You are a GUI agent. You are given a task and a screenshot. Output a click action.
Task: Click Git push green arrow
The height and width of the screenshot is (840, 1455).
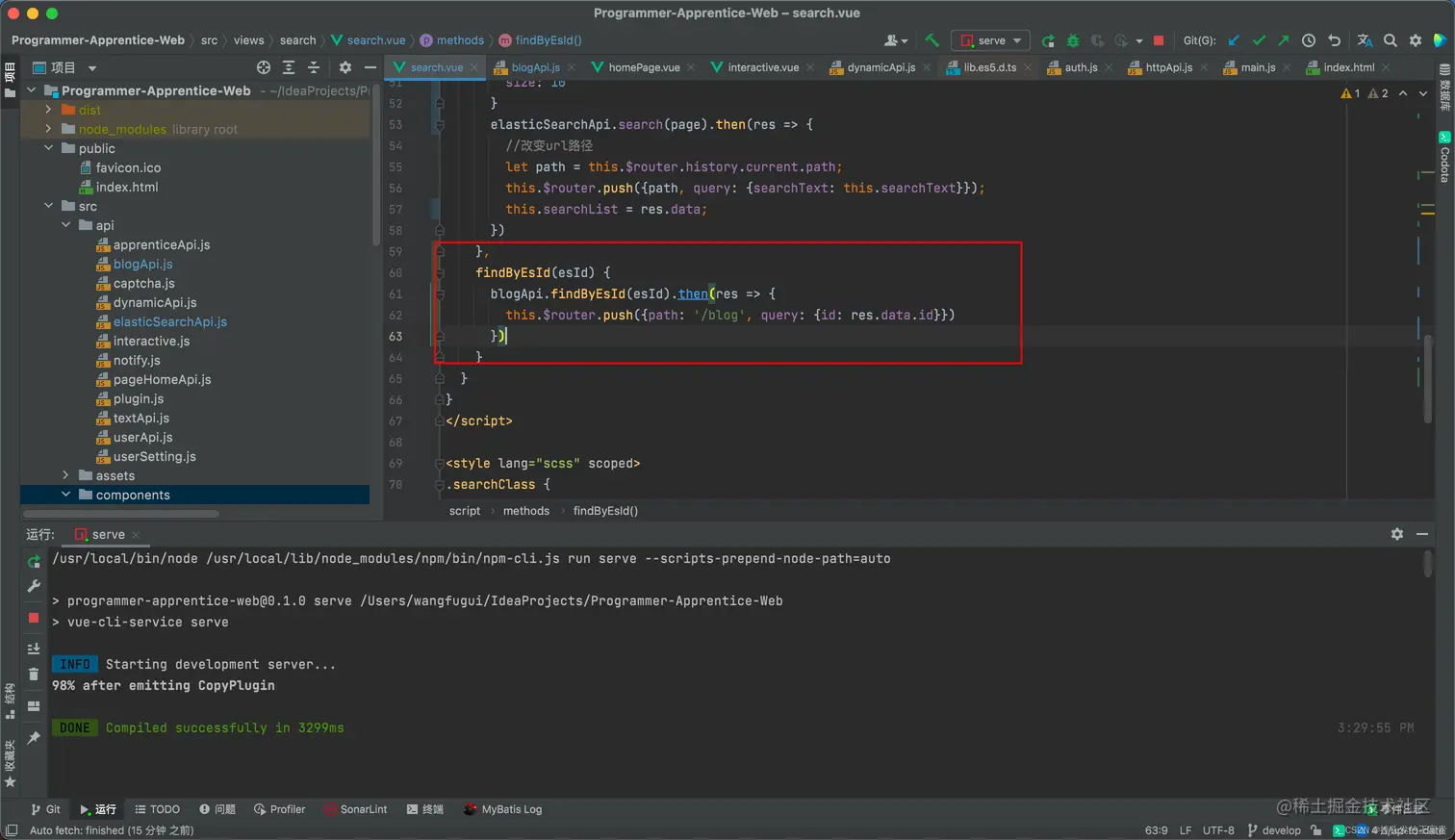pos(1284,40)
